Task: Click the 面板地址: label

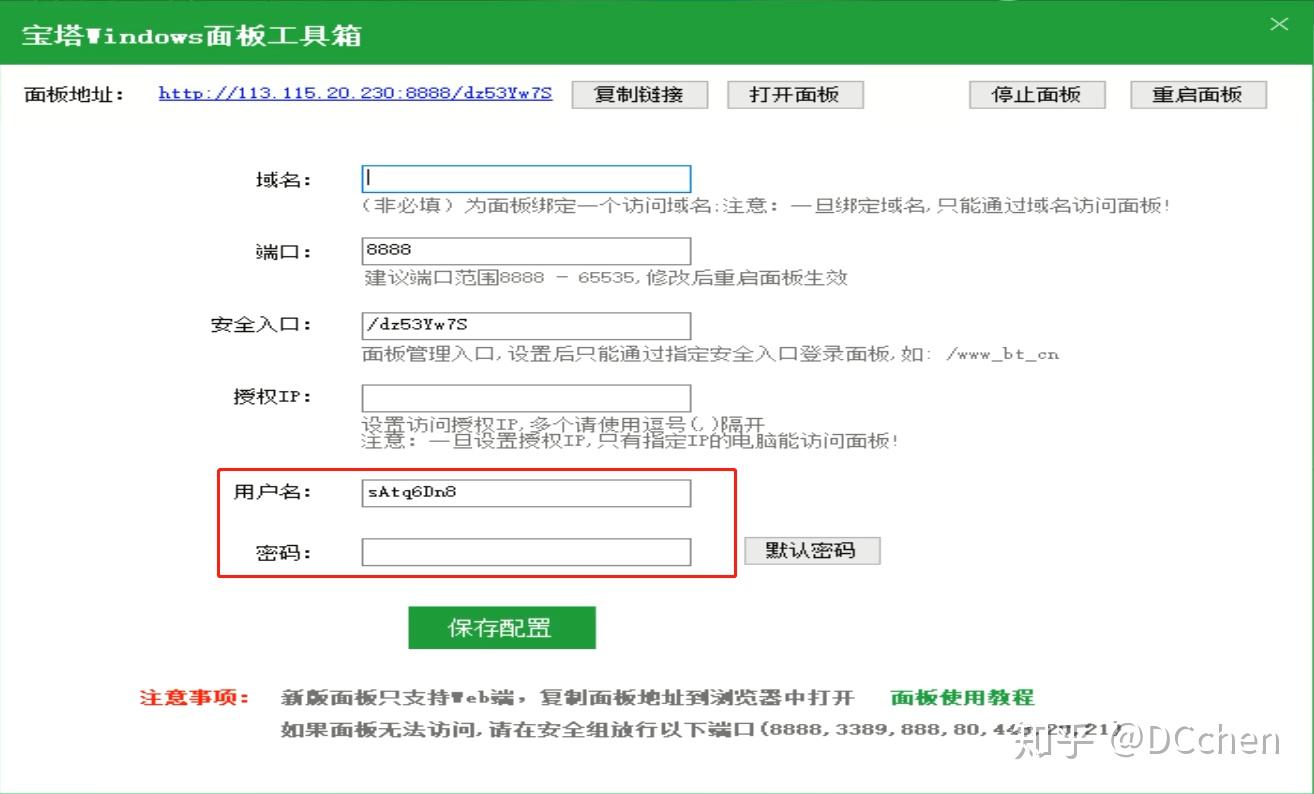Action: (74, 95)
